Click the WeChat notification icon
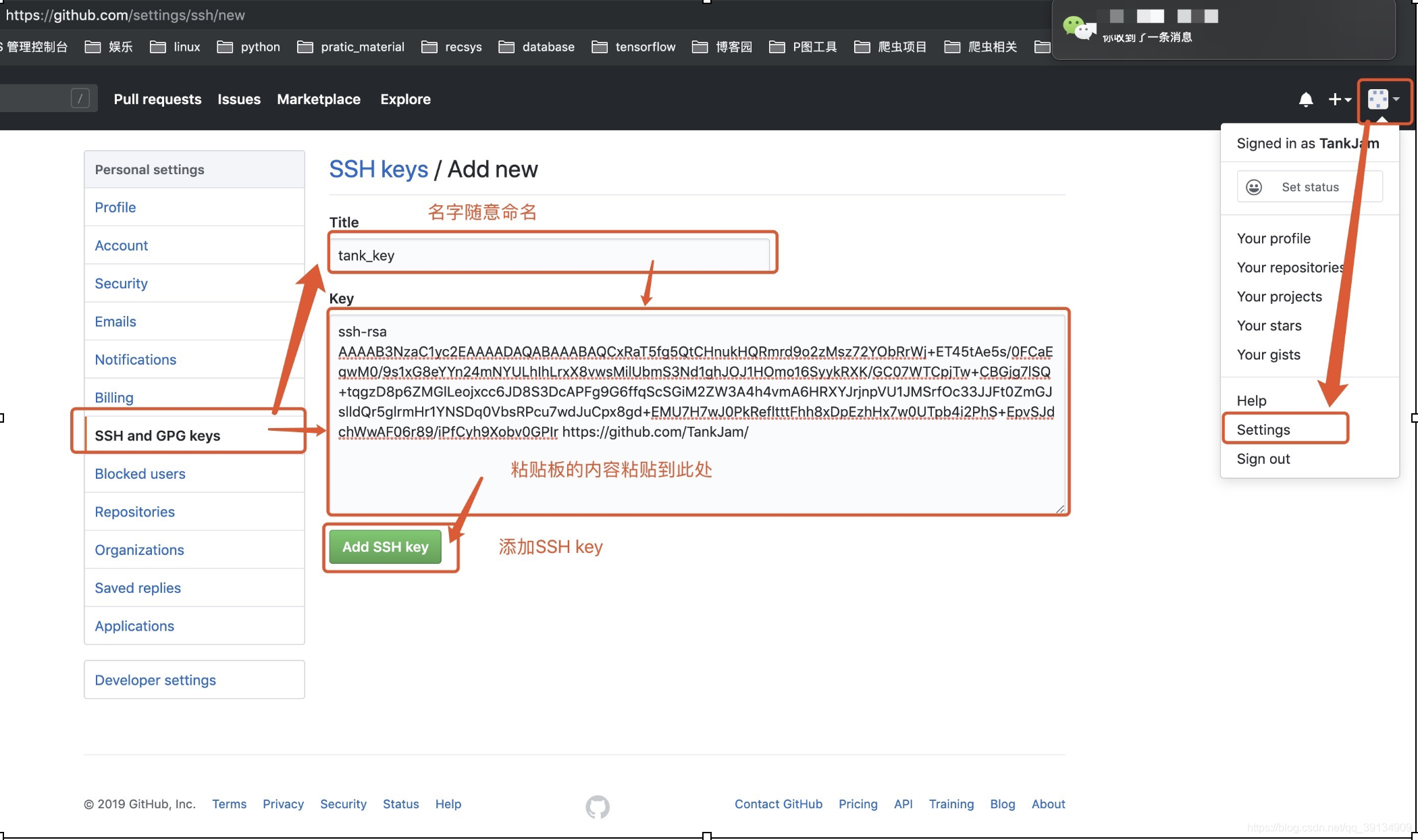1418x840 pixels. point(1078,27)
